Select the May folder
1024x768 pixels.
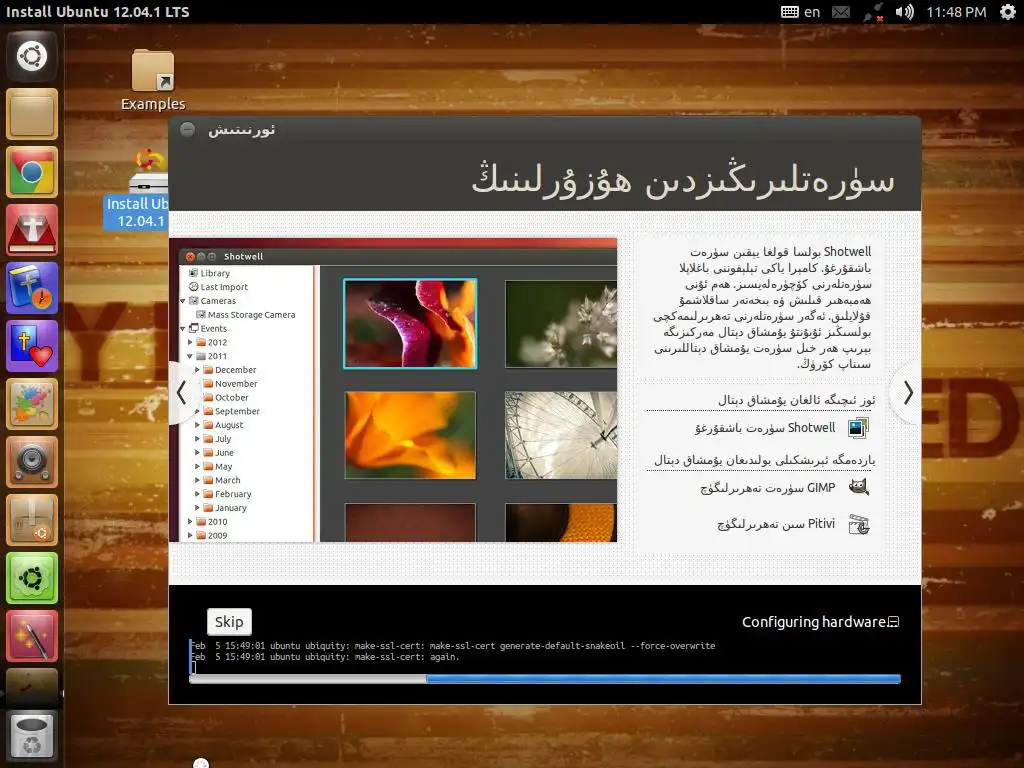point(217,466)
